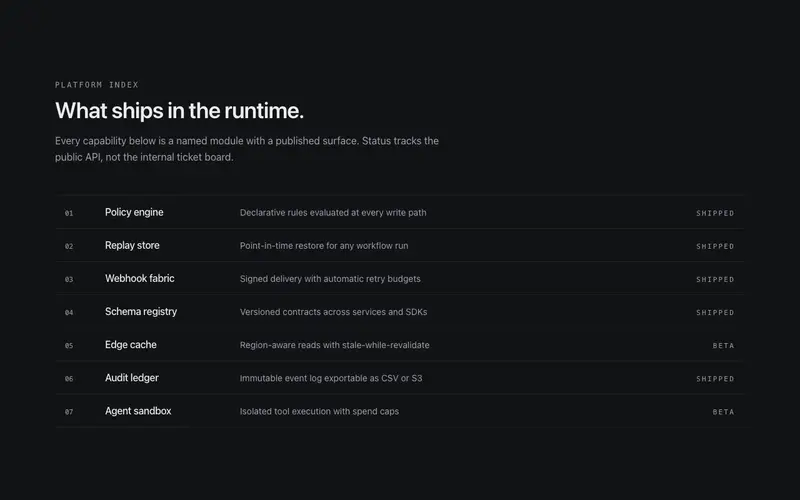The width and height of the screenshot is (800, 500).
Task: Open the Policy engine module name
Action: point(134,212)
